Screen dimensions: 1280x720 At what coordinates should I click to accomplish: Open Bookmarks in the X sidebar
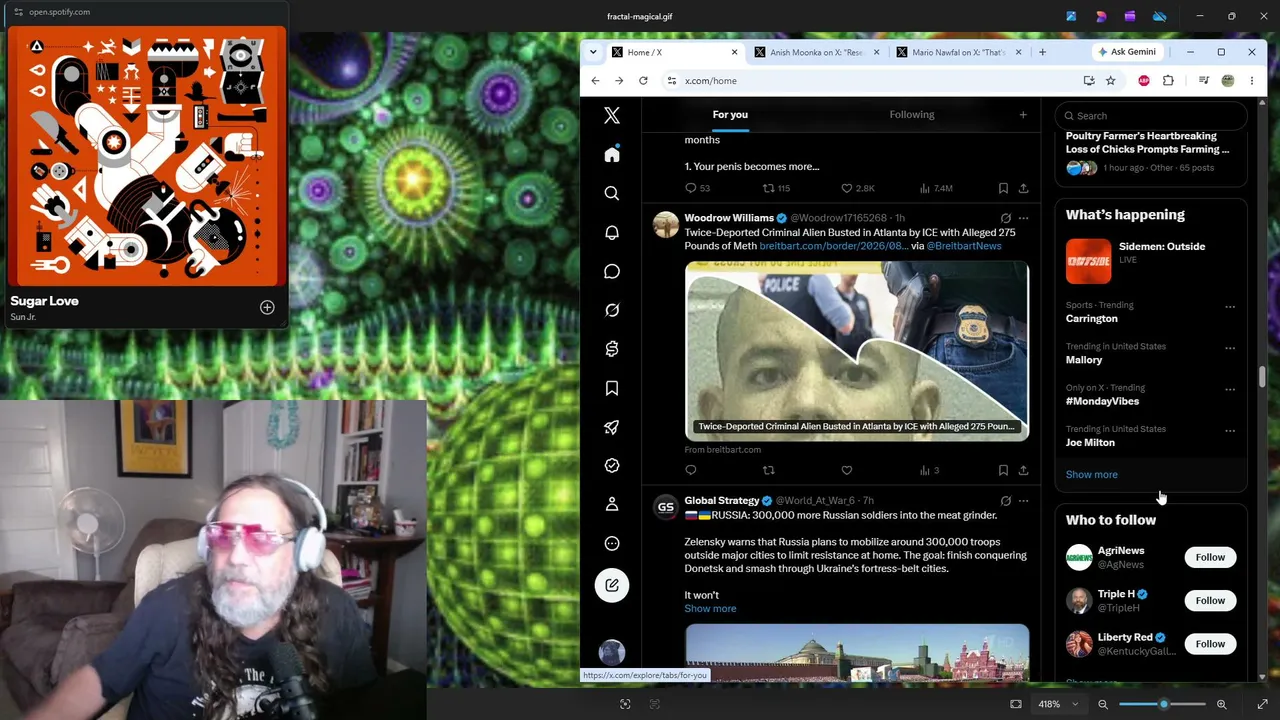612,388
